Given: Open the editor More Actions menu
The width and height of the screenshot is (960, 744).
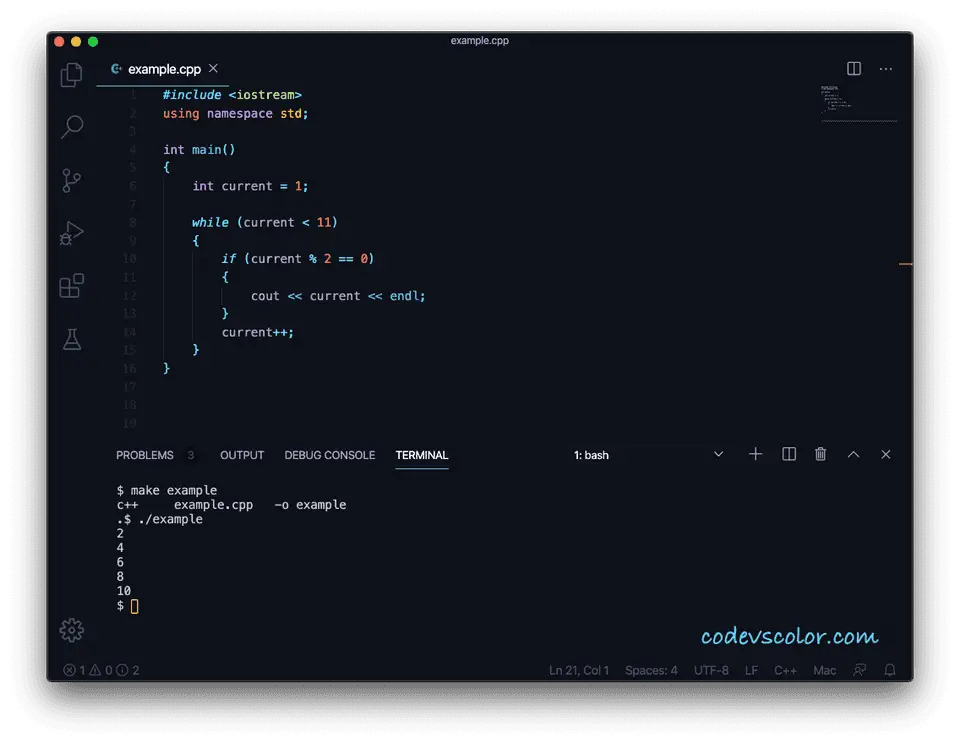Looking at the screenshot, I should (x=885, y=69).
